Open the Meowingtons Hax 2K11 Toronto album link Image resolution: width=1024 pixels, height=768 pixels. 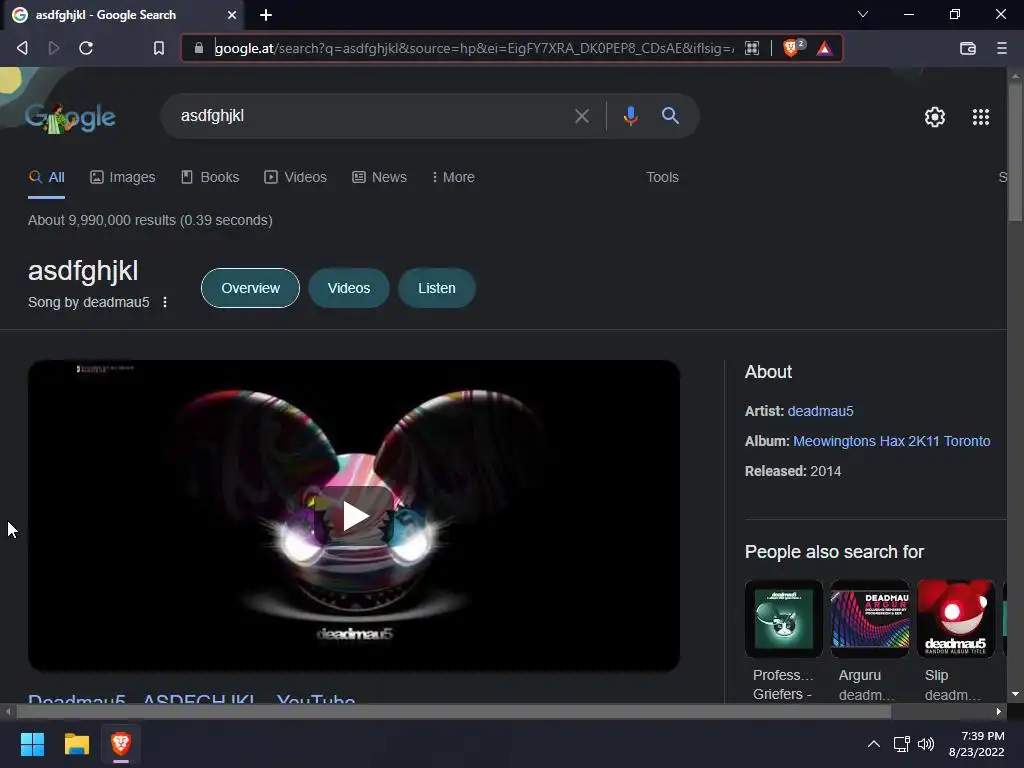(891, 441)
